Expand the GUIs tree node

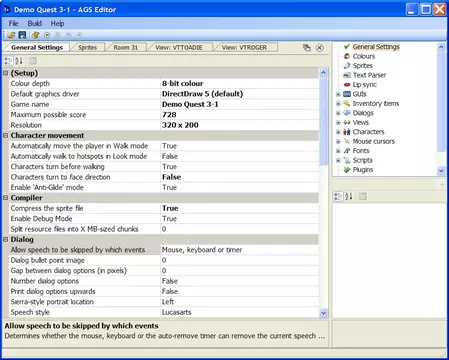pyautogui.click(x=338, y=94)
